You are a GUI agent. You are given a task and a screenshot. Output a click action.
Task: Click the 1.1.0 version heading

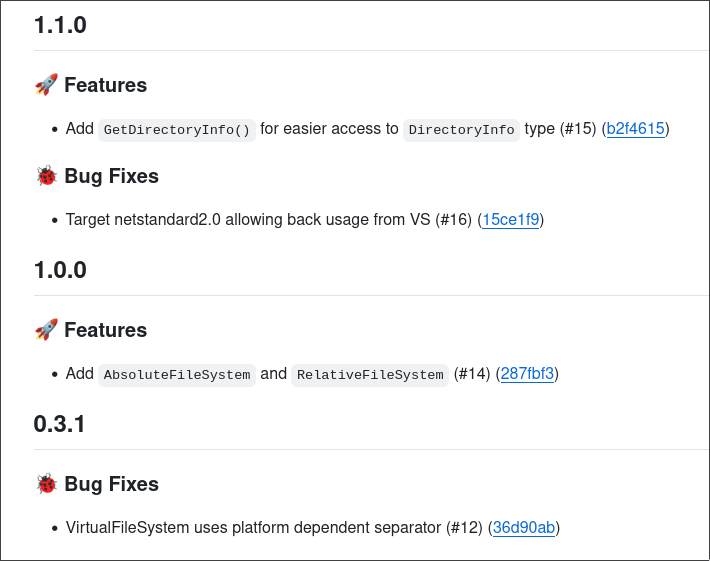60,25
